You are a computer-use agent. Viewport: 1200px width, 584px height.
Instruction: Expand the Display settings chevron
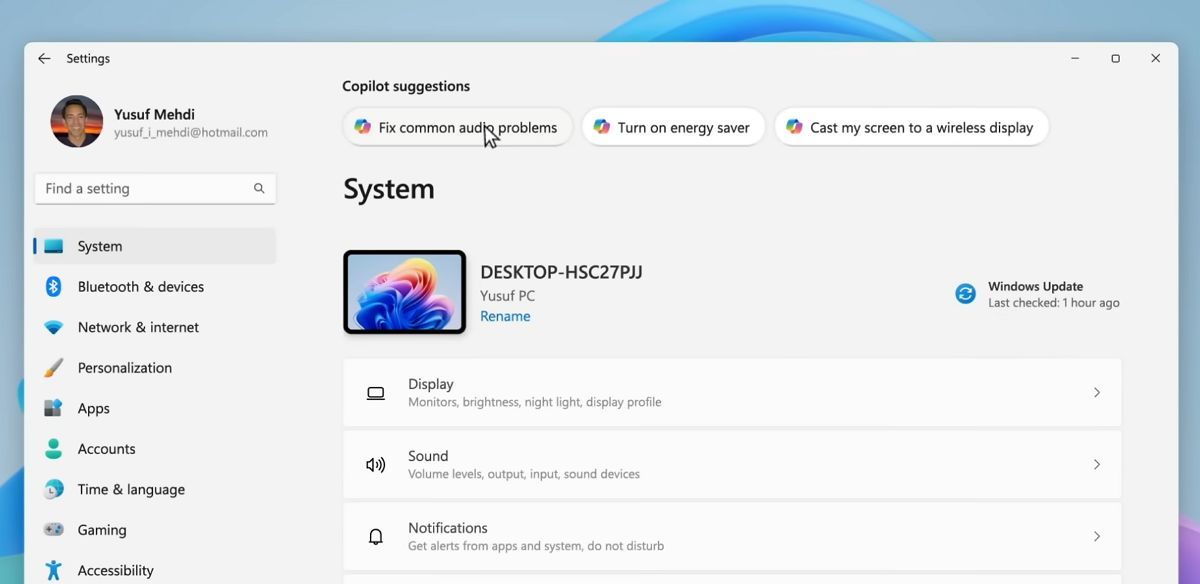pyautogui.click(x=1097, y=393)
